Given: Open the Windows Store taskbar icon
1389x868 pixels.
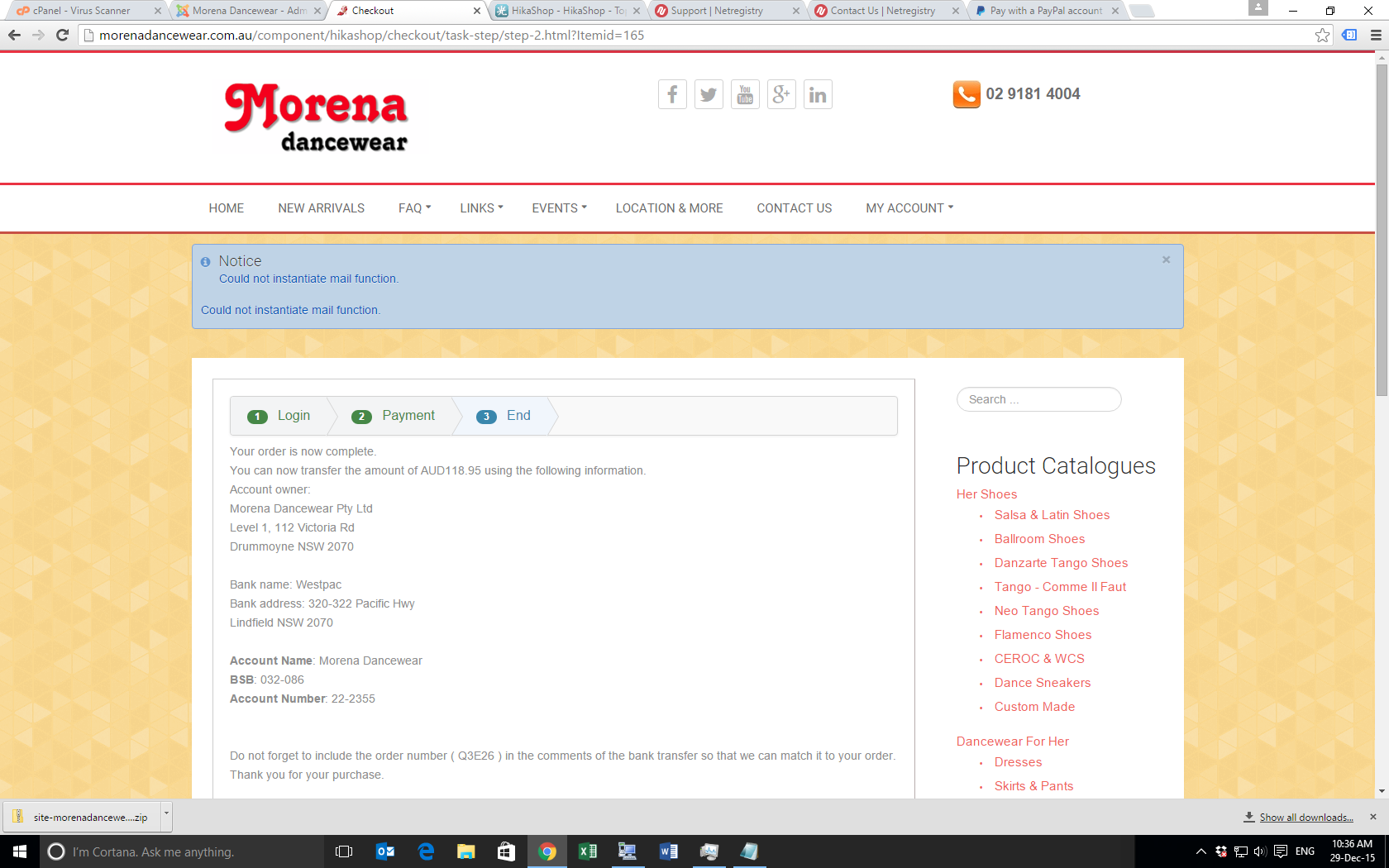Looking at the screenshot, I should [x=507, y=851].
